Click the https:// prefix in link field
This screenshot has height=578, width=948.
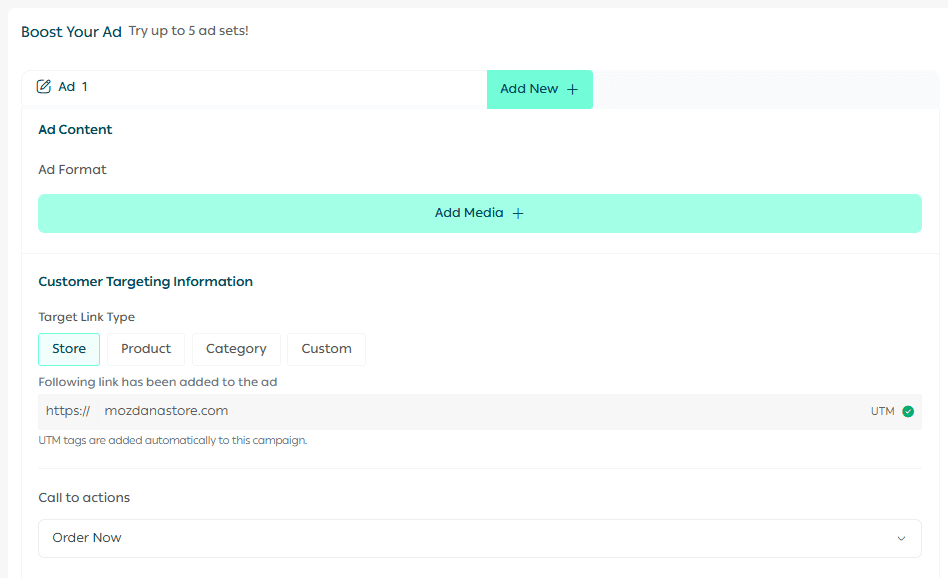[68, 411]
